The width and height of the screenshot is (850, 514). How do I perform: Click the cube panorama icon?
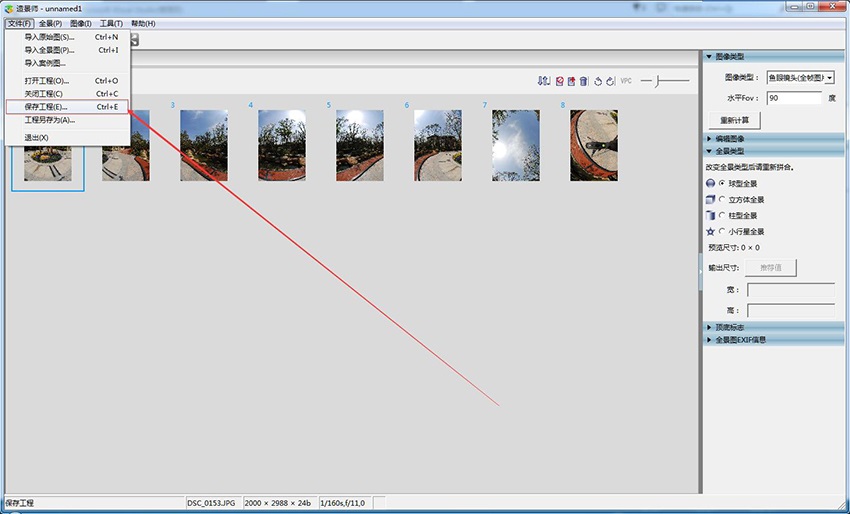point(710,200)
